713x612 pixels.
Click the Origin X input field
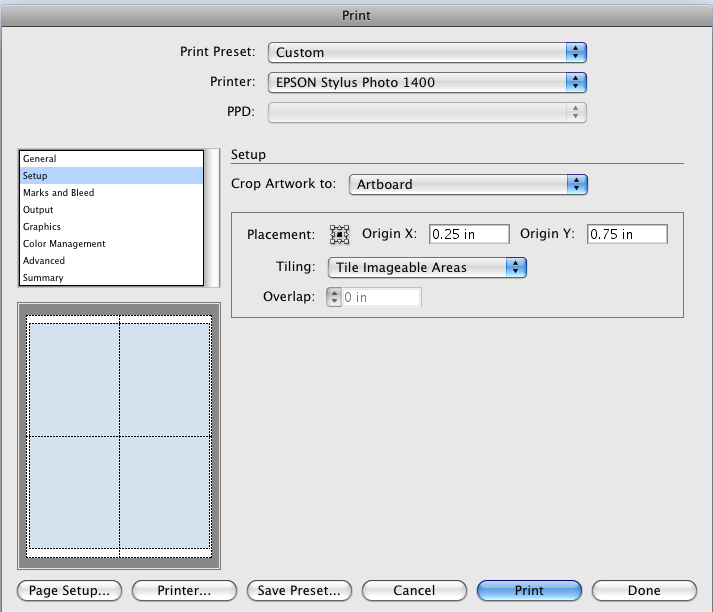(x=469, y=234)
